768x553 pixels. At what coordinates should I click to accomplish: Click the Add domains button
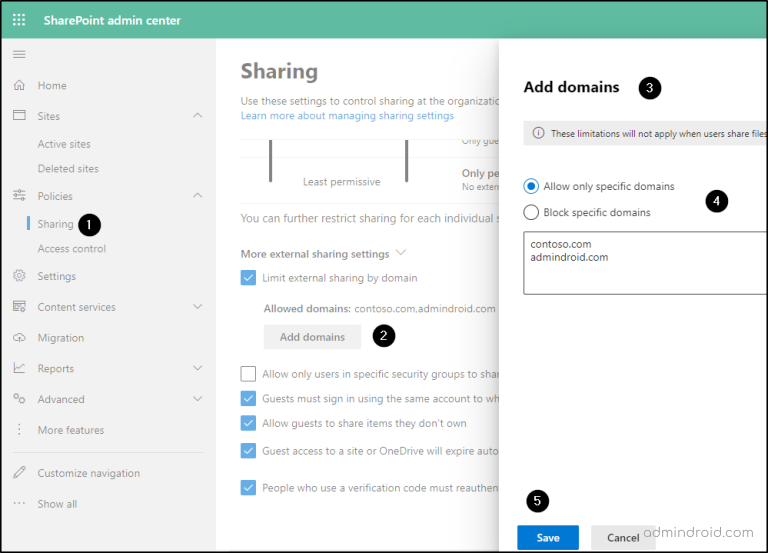coord(312,337)
